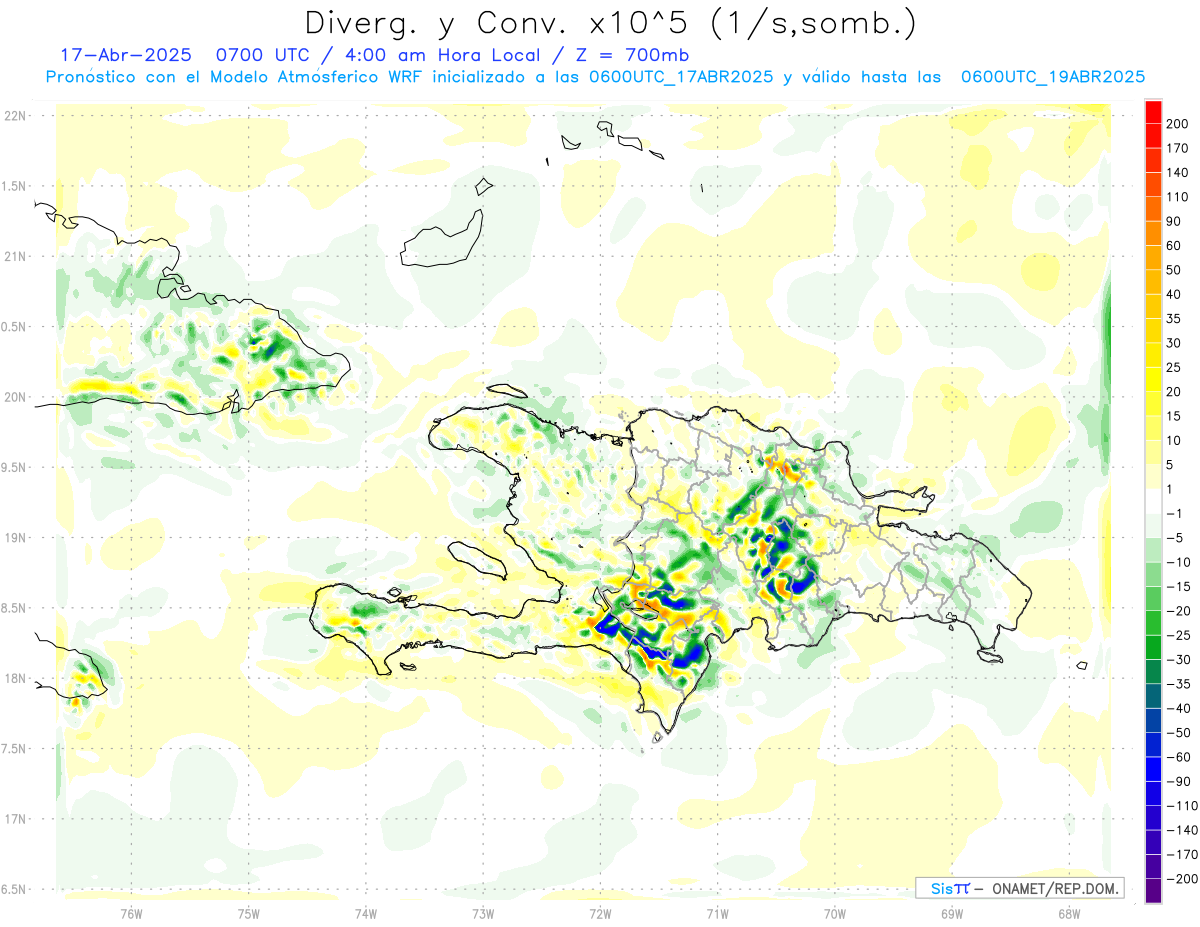Click the -170 value on the color scale
1200x927 pixels.
1183,855
